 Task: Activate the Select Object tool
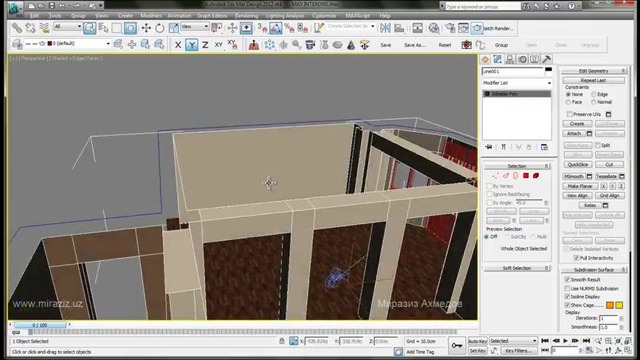89,28
